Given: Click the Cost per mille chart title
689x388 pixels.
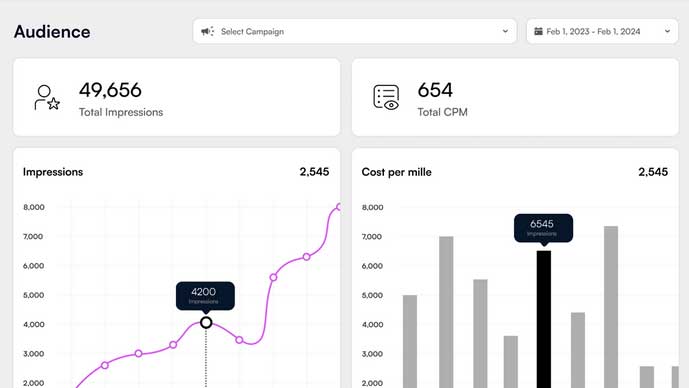Looking at the screenshot, I should [396, 172].
